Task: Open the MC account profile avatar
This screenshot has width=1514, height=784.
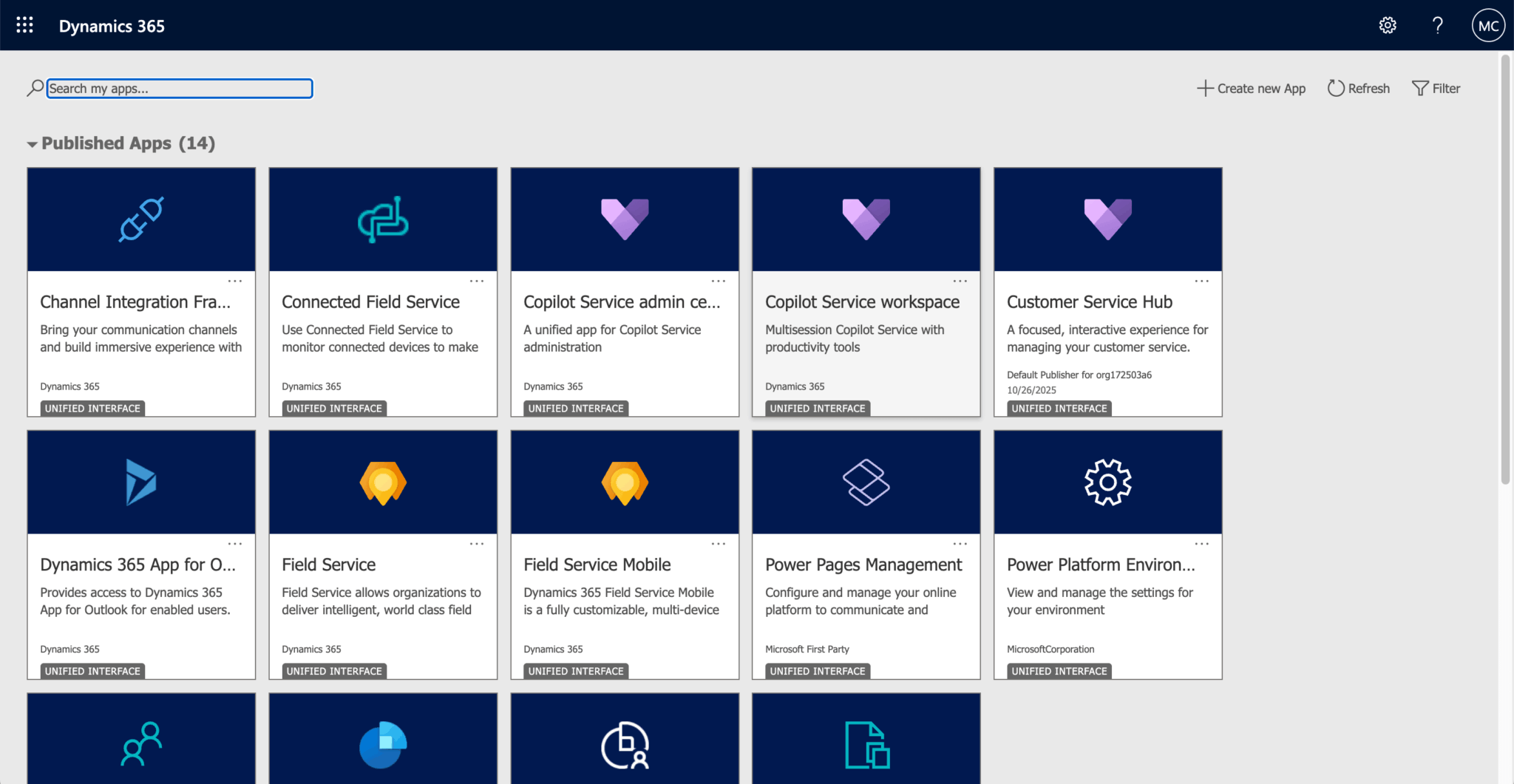Action: click(x=1487, y=26)
